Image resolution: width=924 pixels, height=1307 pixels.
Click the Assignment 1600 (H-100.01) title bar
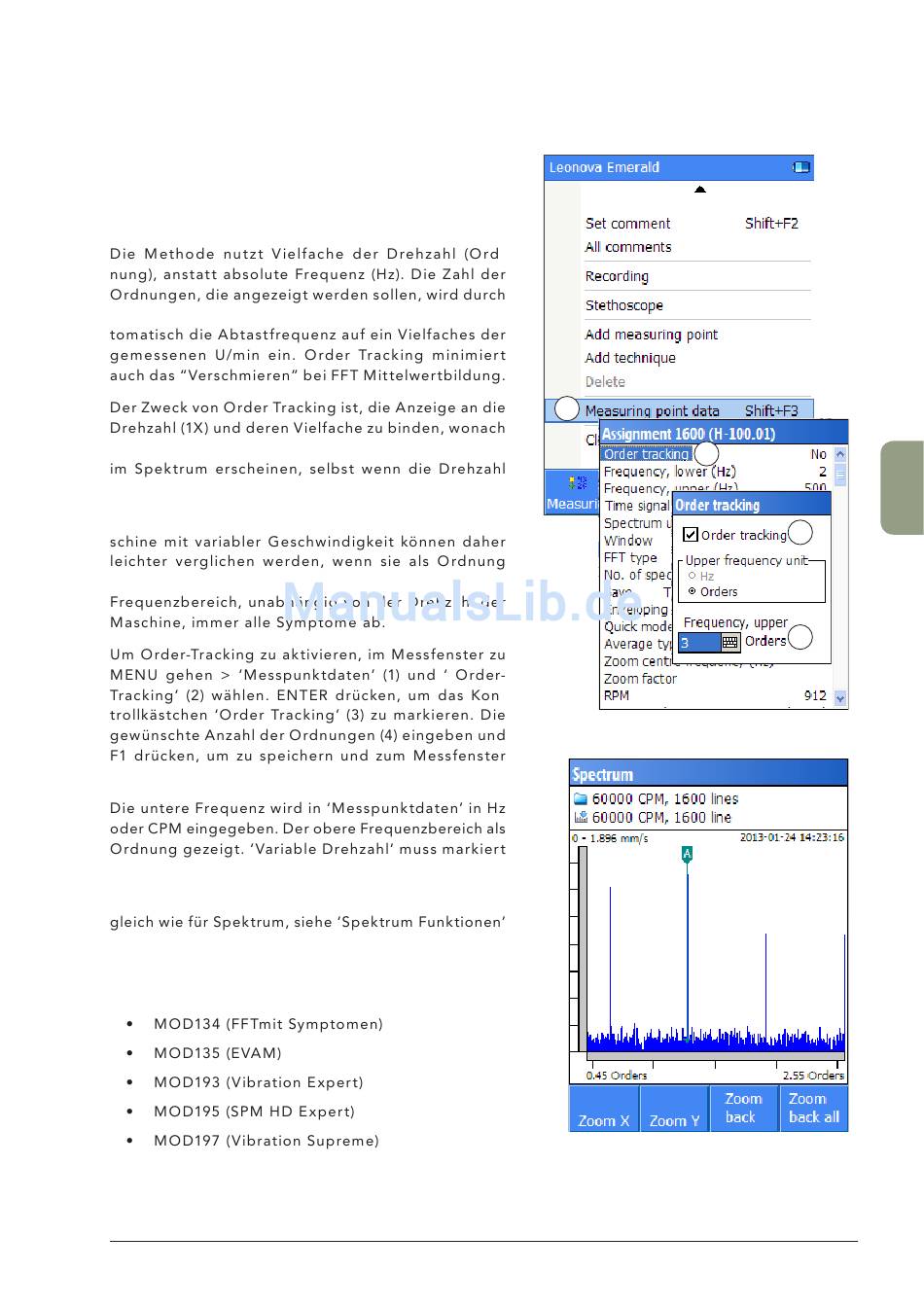[x=724, y=434]
